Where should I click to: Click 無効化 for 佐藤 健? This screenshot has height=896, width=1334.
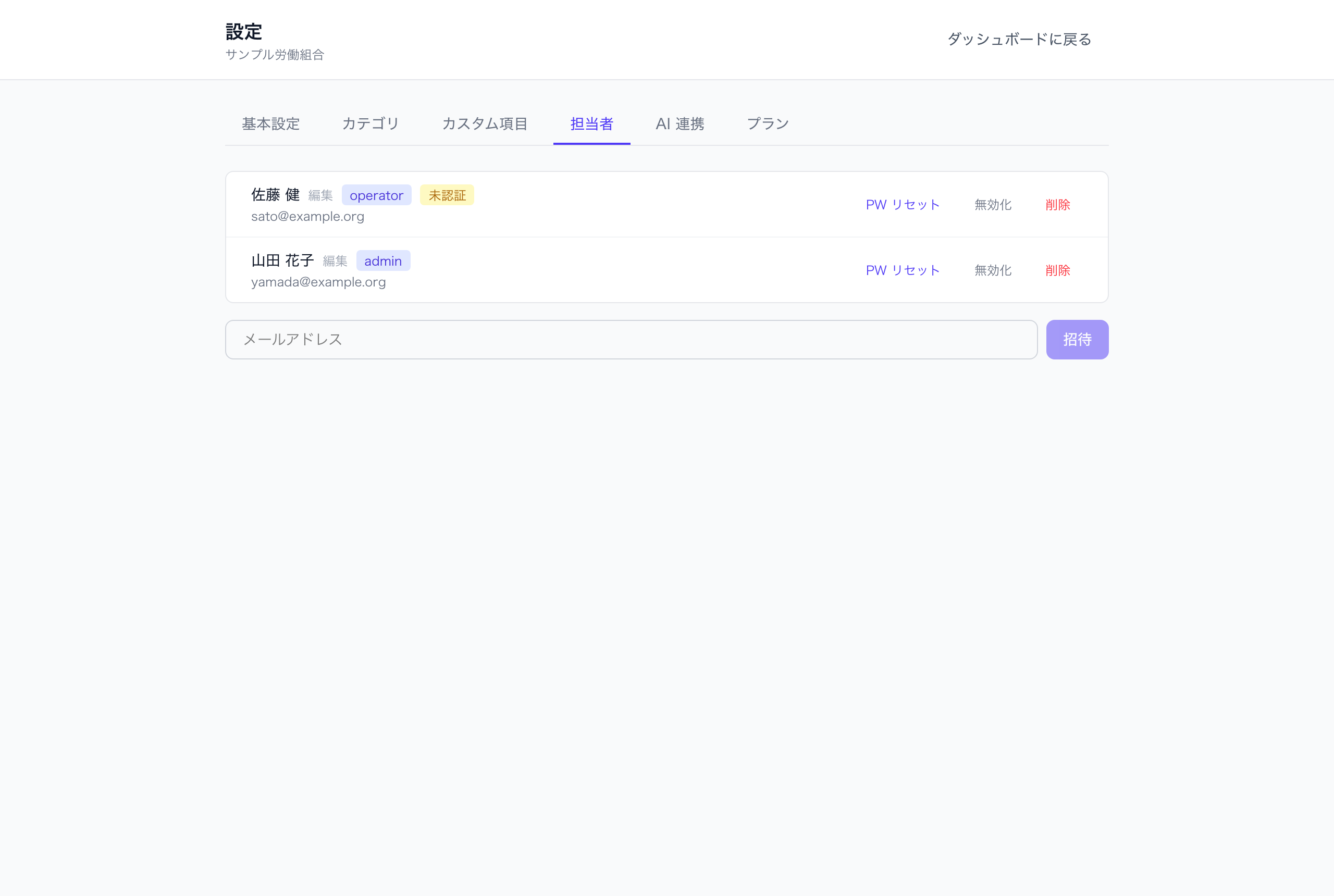click(x=993, y=205)
